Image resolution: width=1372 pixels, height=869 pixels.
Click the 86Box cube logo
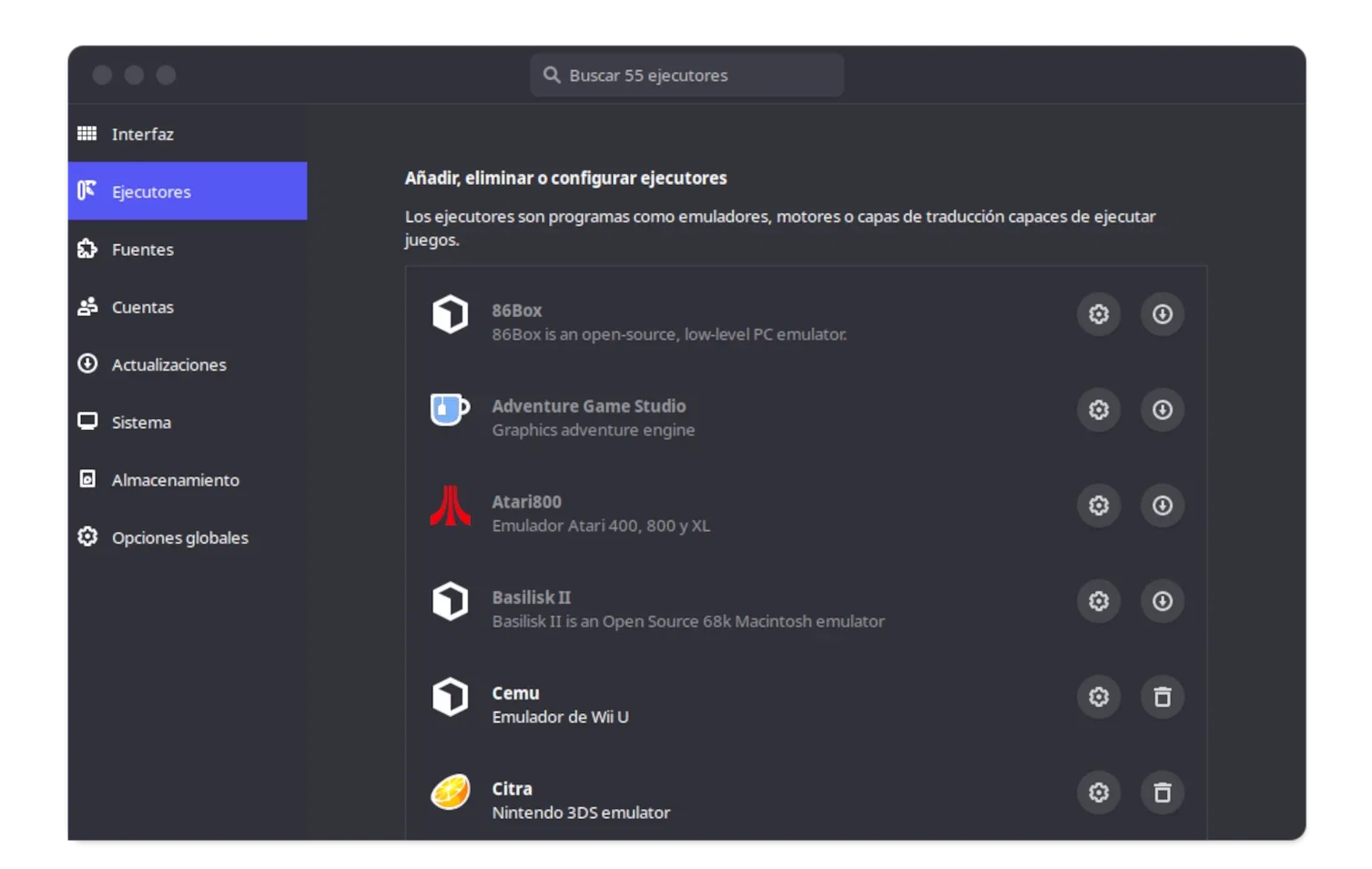[x=450, y=314]
